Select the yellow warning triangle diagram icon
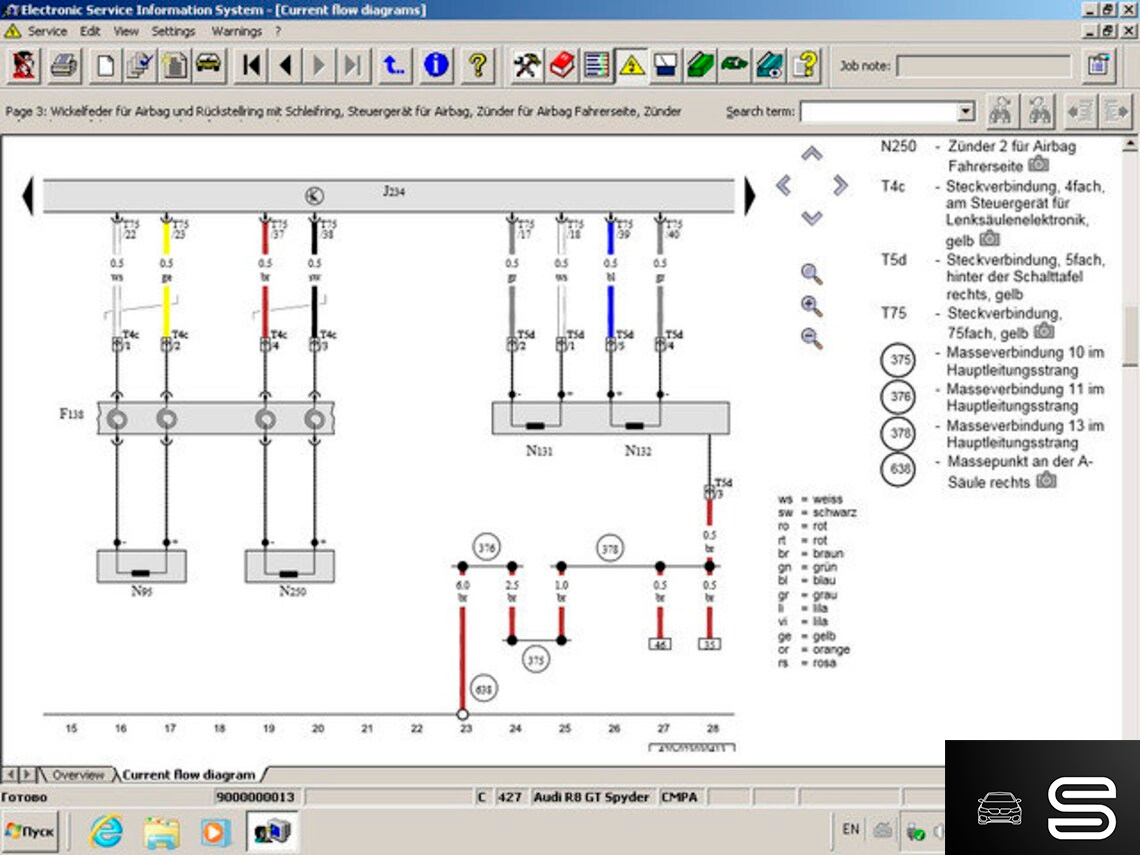This screenshot has width=1140, height=855. [631, 66]
